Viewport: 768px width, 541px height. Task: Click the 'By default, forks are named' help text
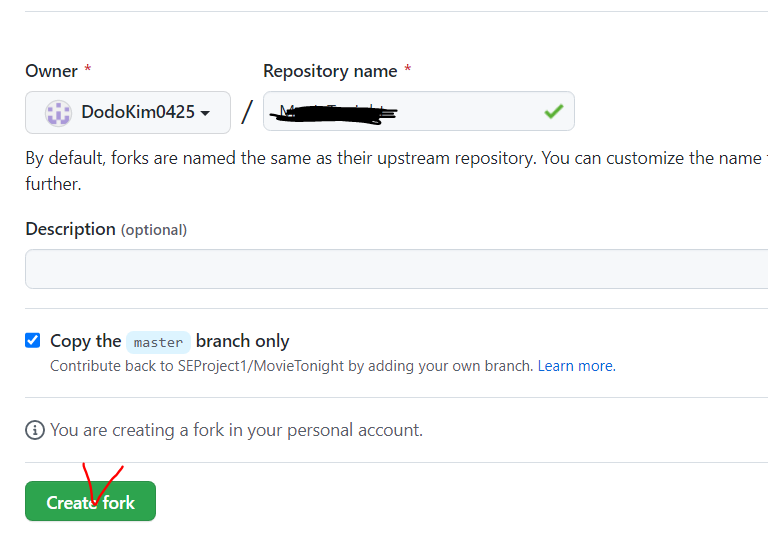(x=397, y=171)
